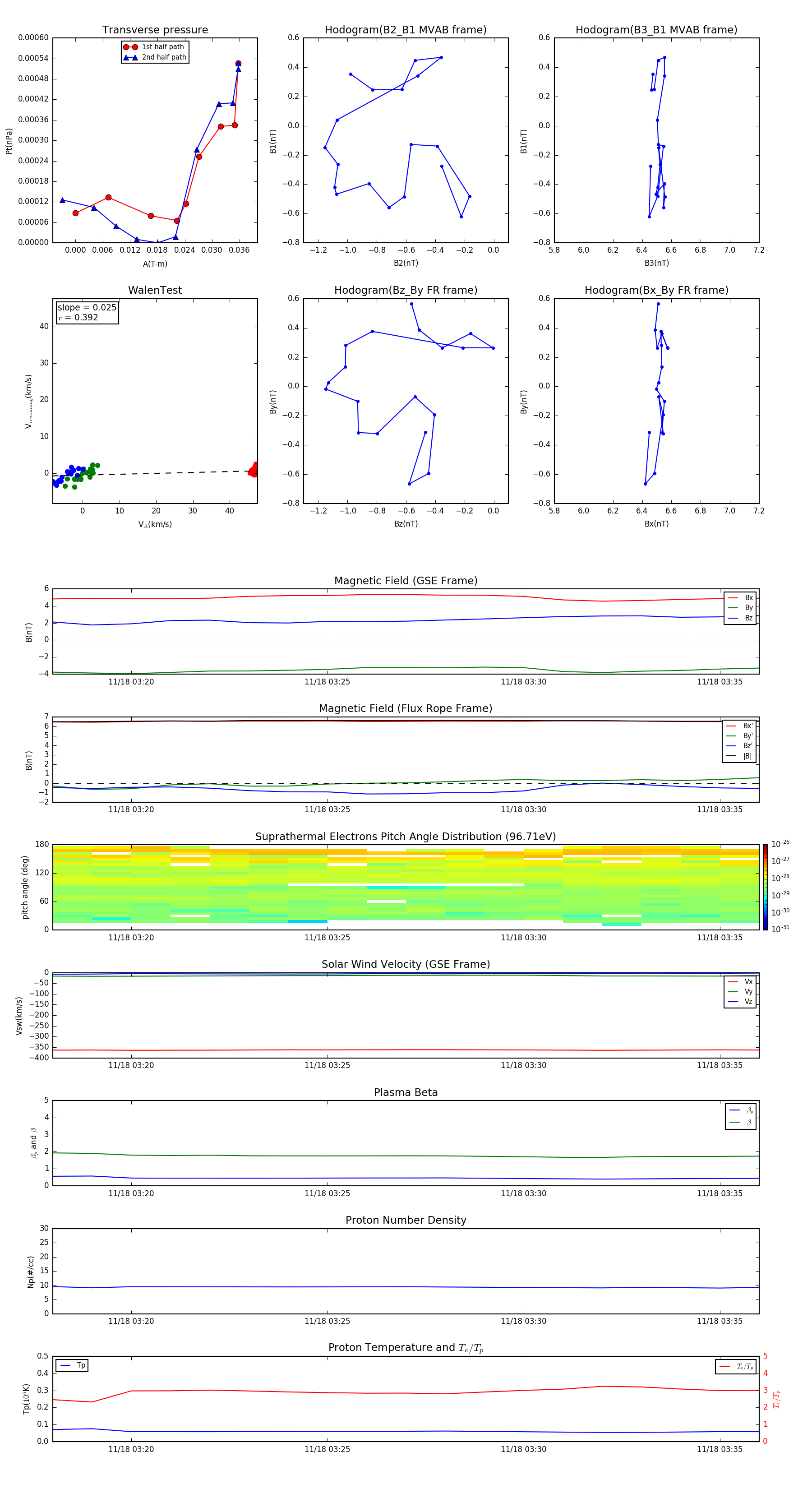
Task: Select Bz' entry in flux rope legend
Action: (x=740, y=746)
